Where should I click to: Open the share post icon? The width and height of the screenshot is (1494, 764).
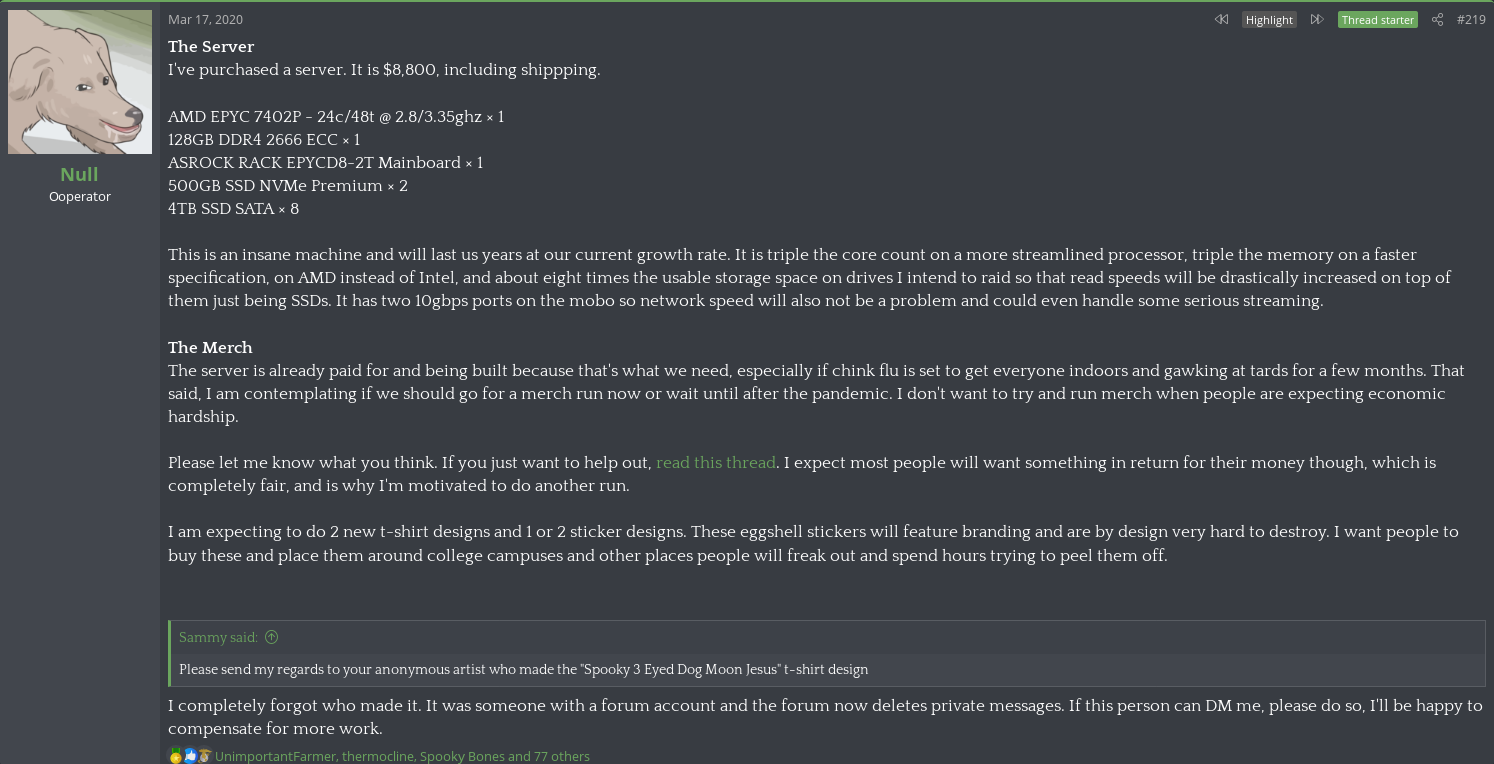(x=1437, y=19)
